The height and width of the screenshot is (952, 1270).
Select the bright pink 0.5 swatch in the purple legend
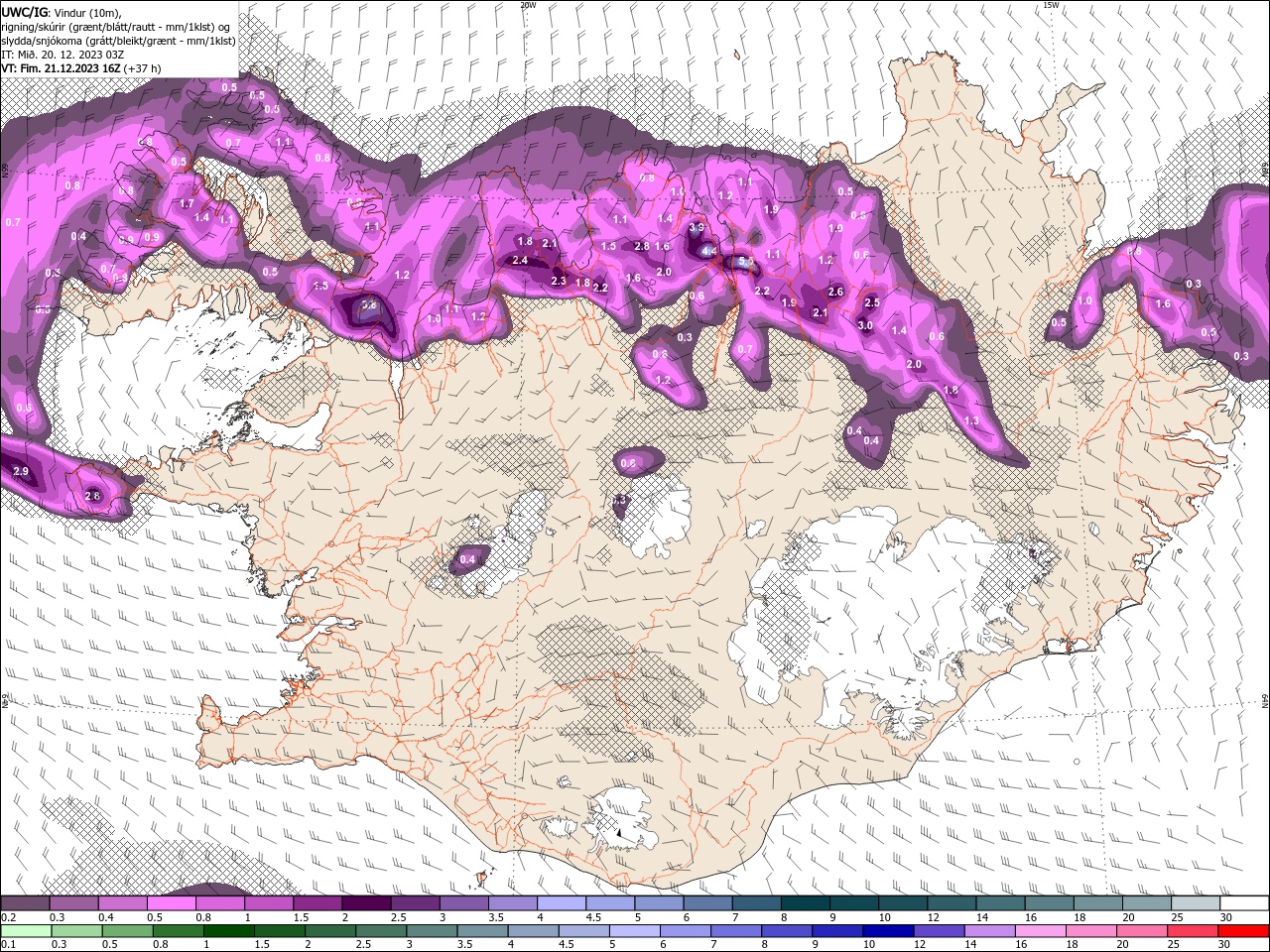click(172, 903)
